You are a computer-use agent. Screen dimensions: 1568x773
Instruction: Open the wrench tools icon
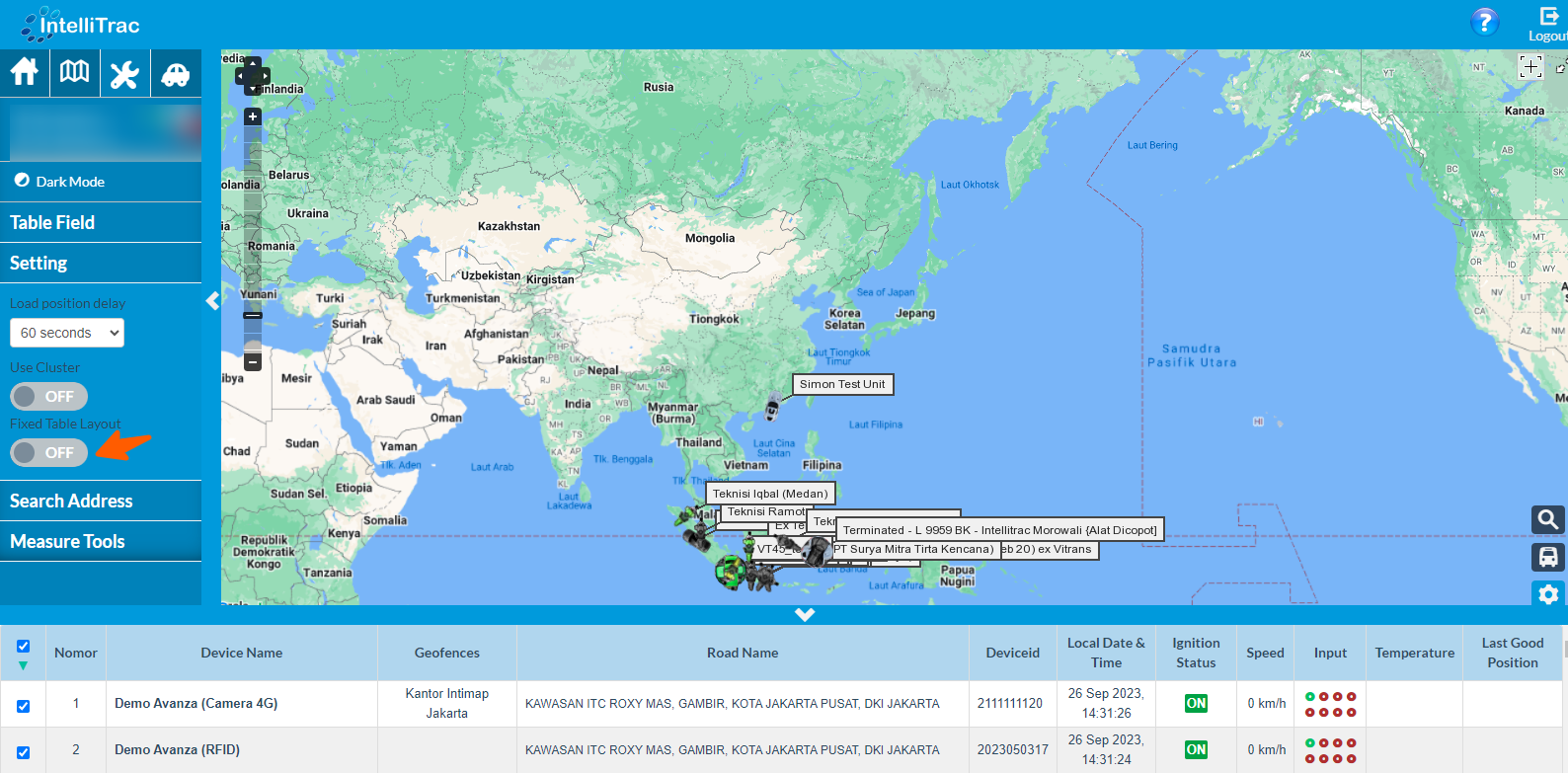coord(124,74)
